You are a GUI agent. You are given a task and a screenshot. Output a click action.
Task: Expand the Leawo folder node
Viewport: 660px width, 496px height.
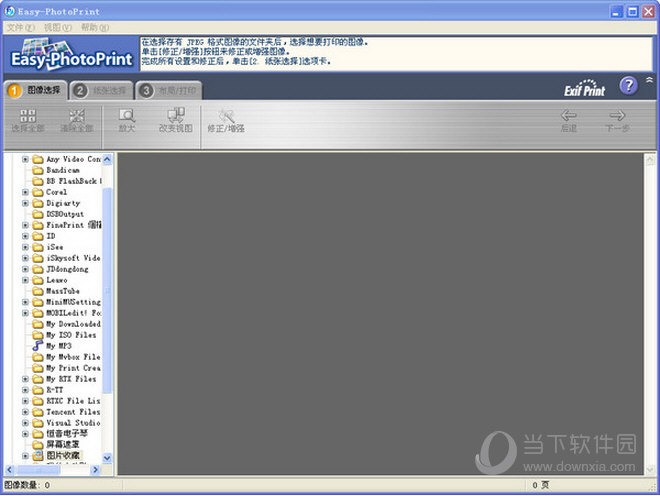[x=25, y=280]
